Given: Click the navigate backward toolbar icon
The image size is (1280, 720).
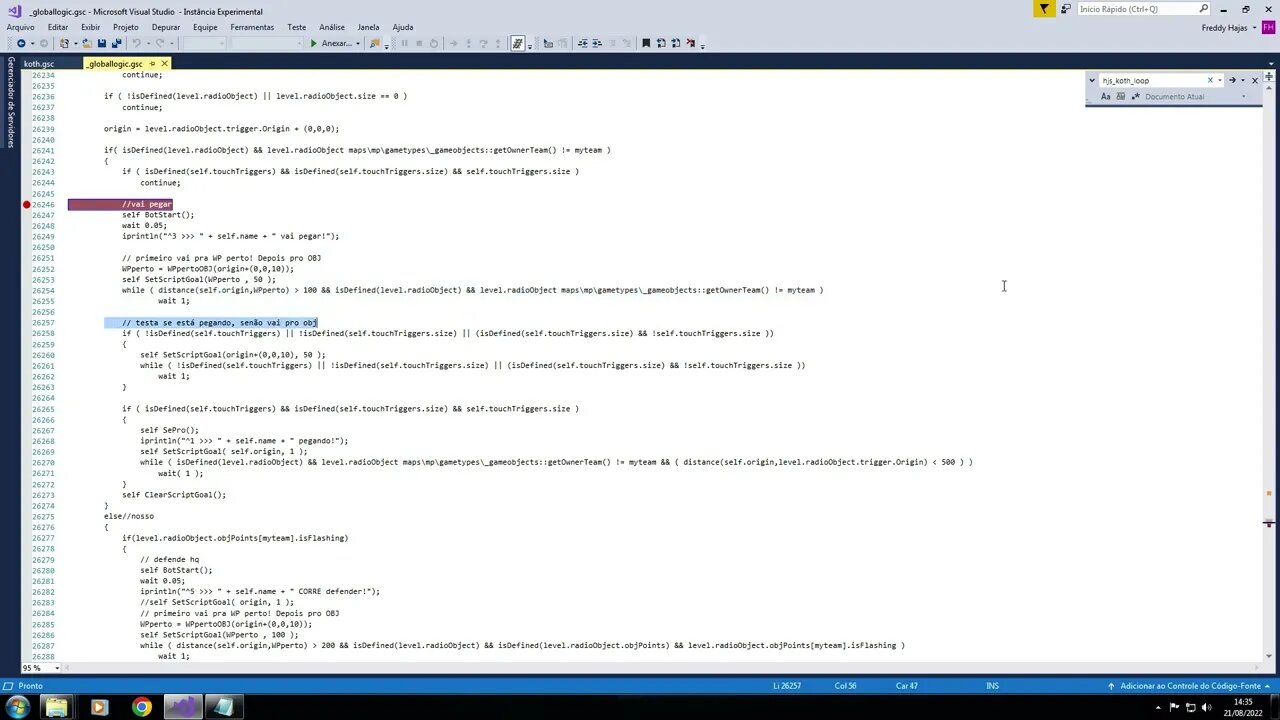Looking at the screenshot, I should (x=21, y=43).
